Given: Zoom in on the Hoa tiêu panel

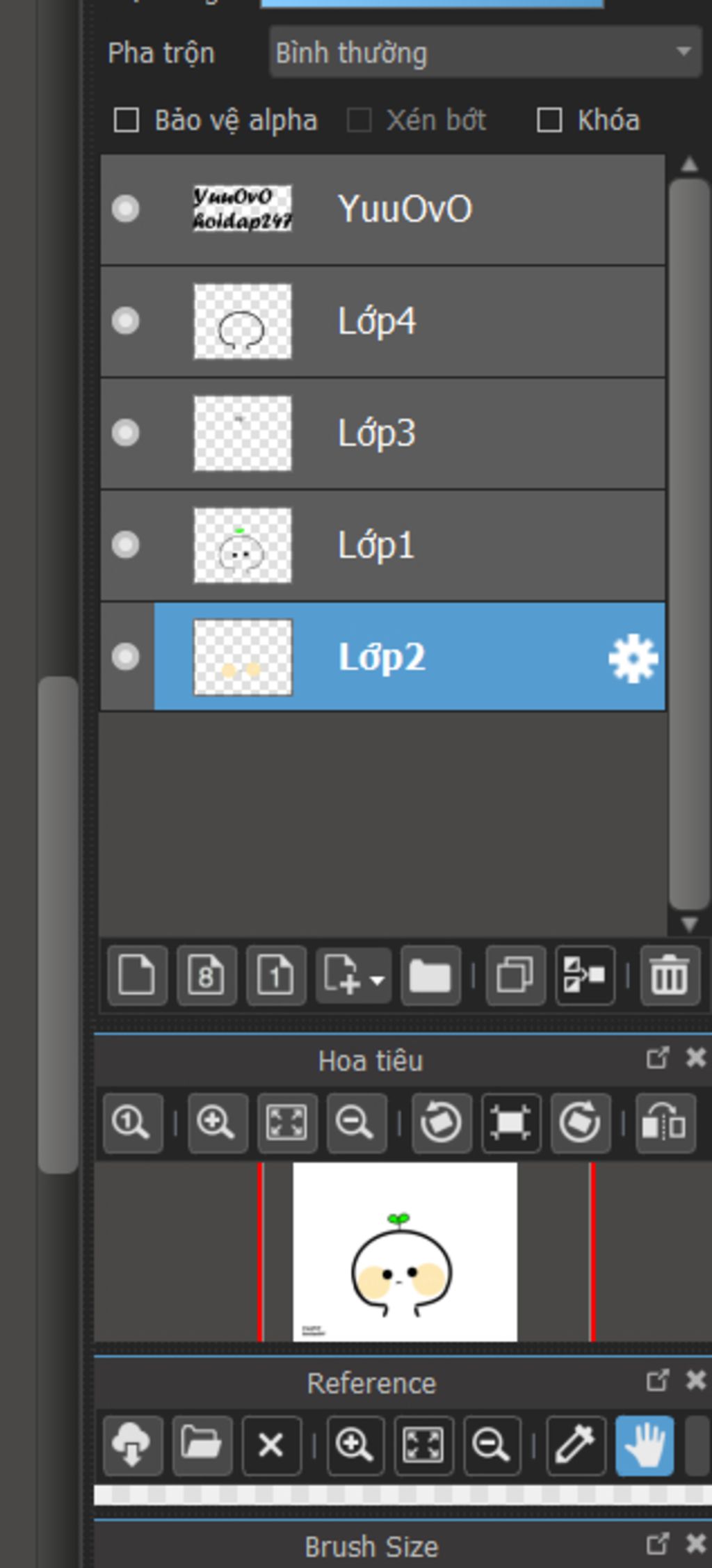Looking at the screenshot, I should point(217,1123).
